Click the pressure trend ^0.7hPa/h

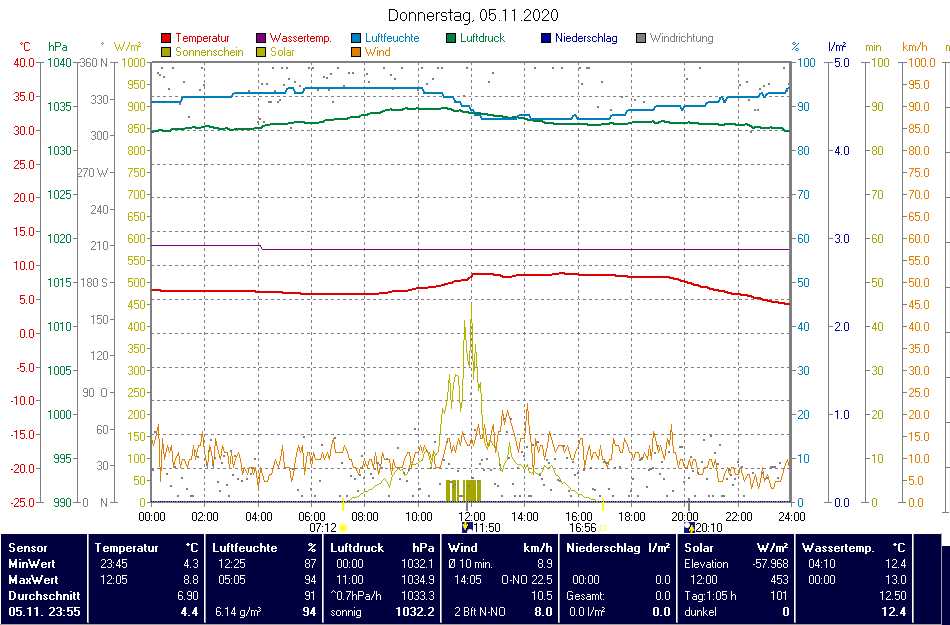pos(356,596)
